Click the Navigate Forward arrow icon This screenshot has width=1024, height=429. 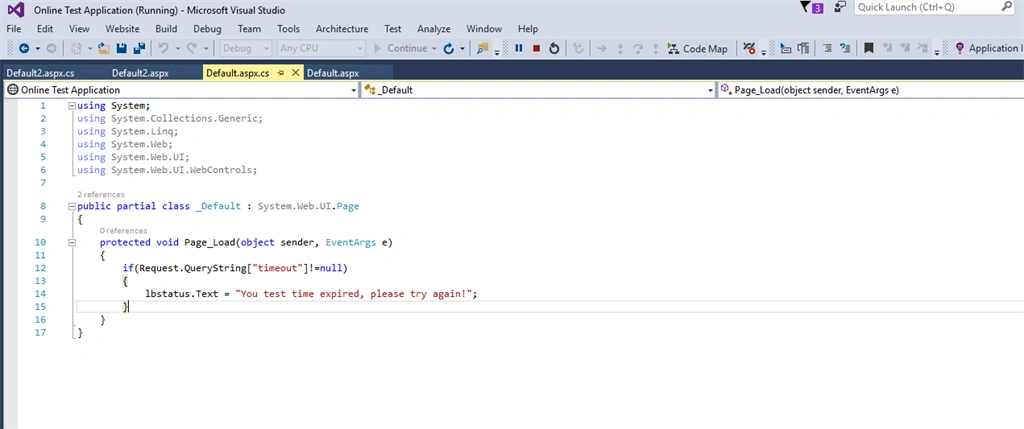[51, 48]
